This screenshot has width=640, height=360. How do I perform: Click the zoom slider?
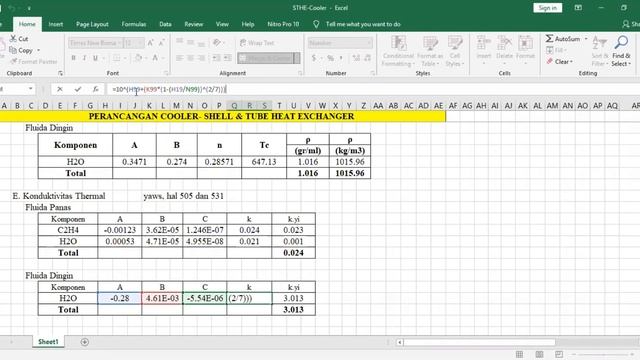pyautogui.click(x=604, y=354)
